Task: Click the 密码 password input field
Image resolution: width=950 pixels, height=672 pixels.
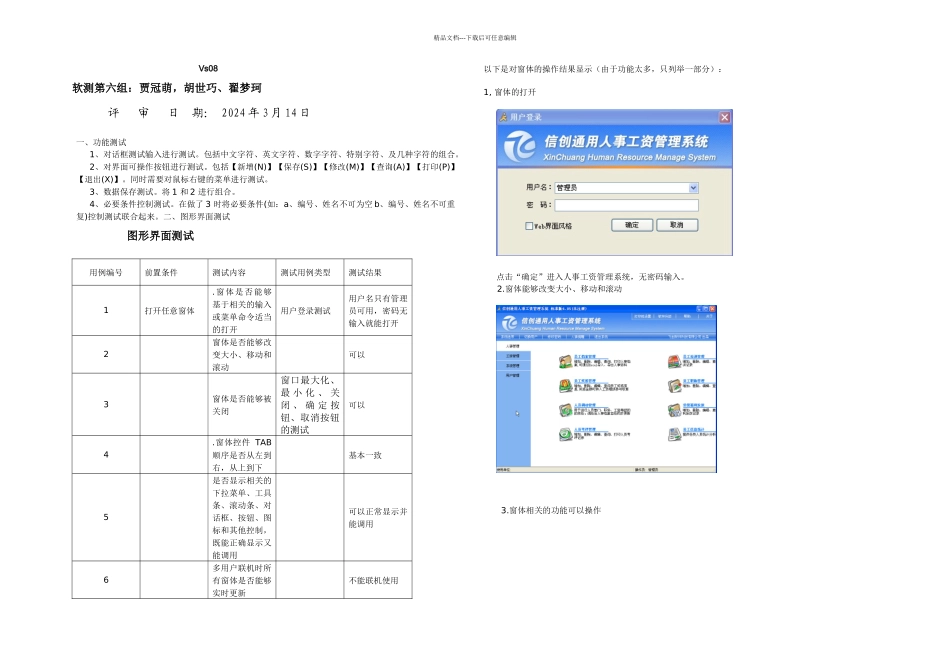Action: coord(626,205)
